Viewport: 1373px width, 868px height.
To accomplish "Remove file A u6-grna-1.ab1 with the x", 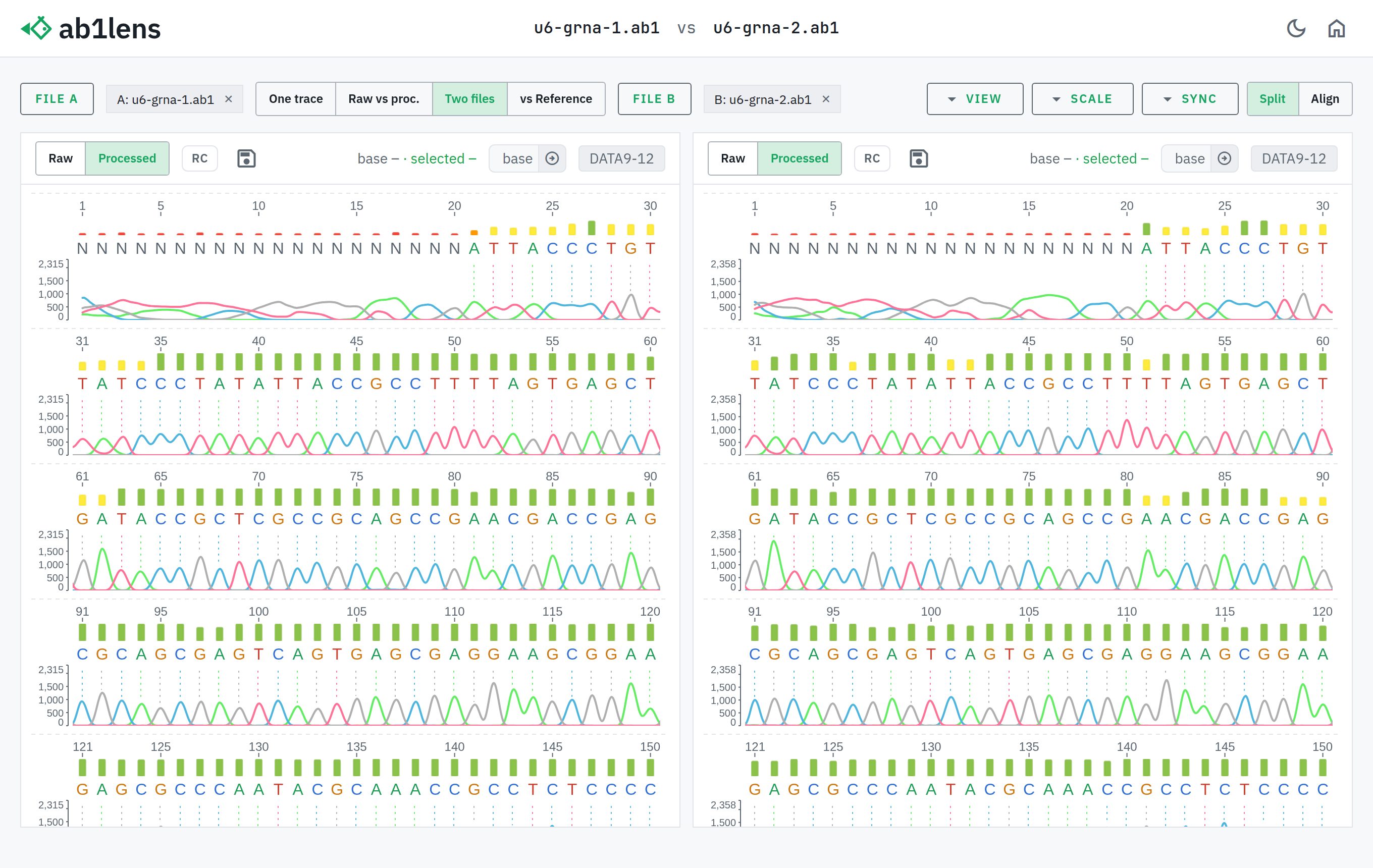I will point(229,99).
